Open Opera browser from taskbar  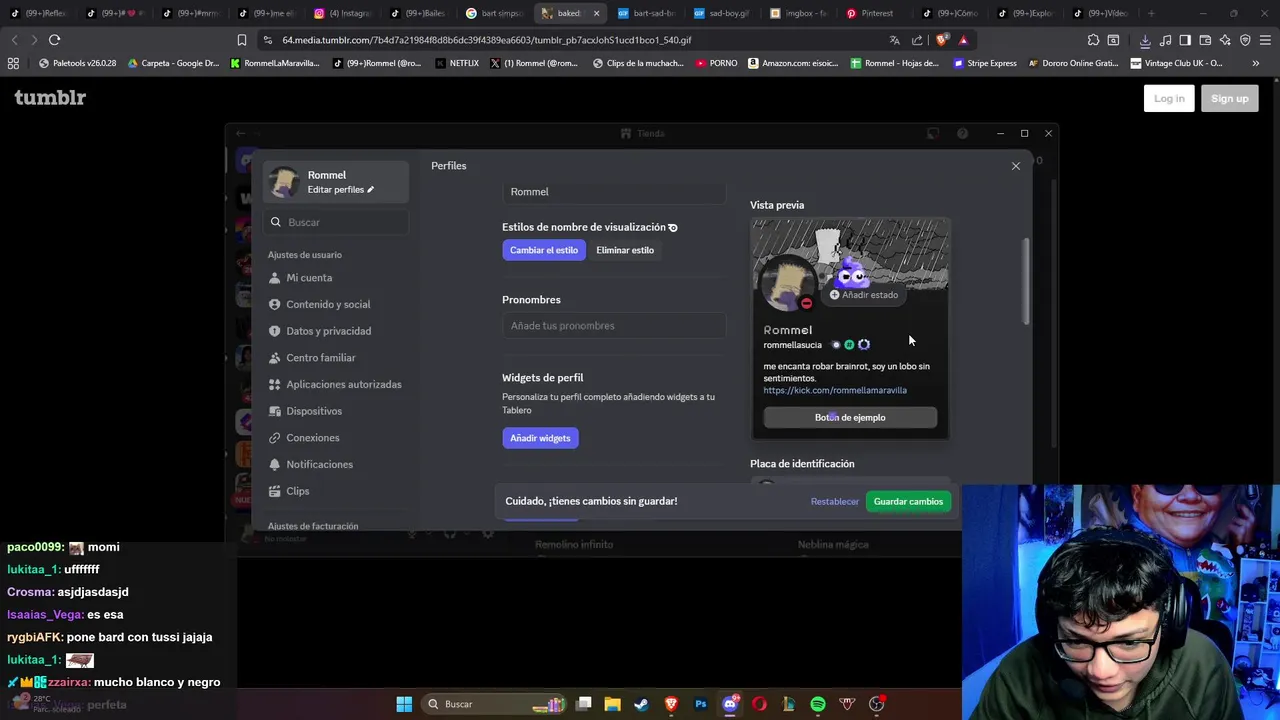[x=759, y=704]
